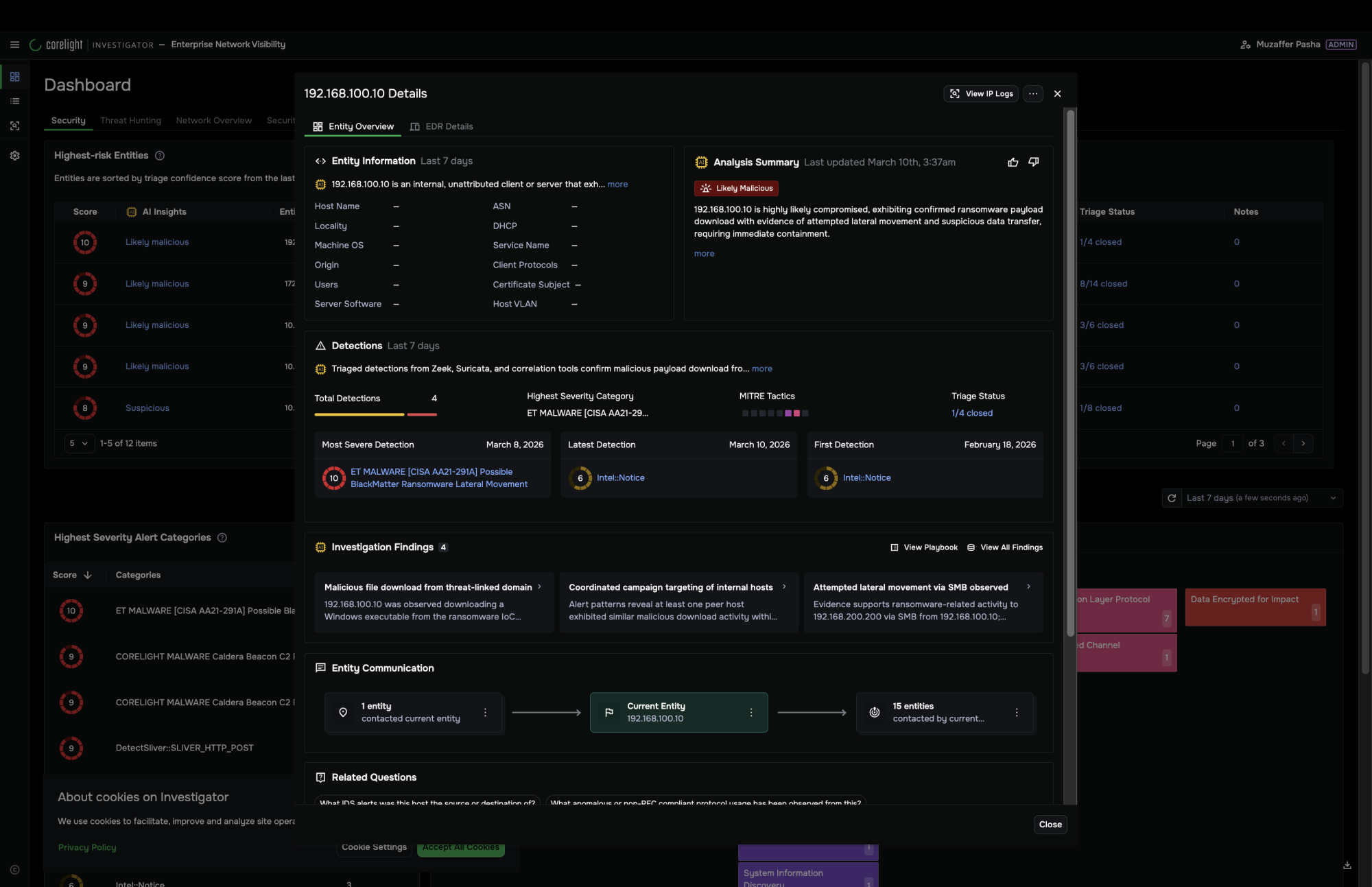Click the Data Encrypted for Impact tile
The width and height of the screenshot is (1372, 887).
1255,607
